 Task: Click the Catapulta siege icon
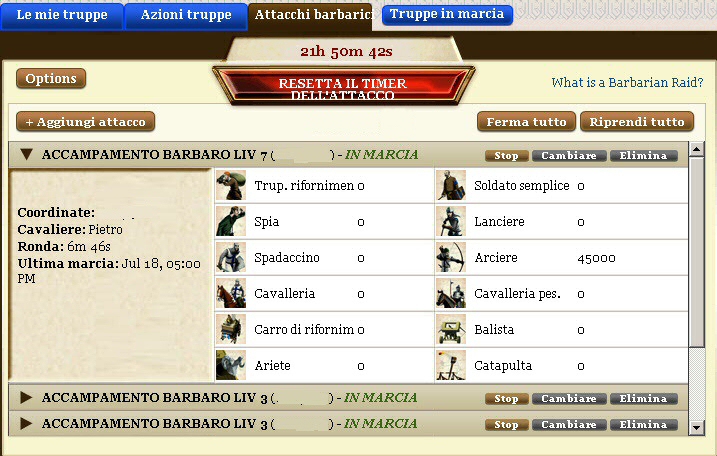[451, 365]
